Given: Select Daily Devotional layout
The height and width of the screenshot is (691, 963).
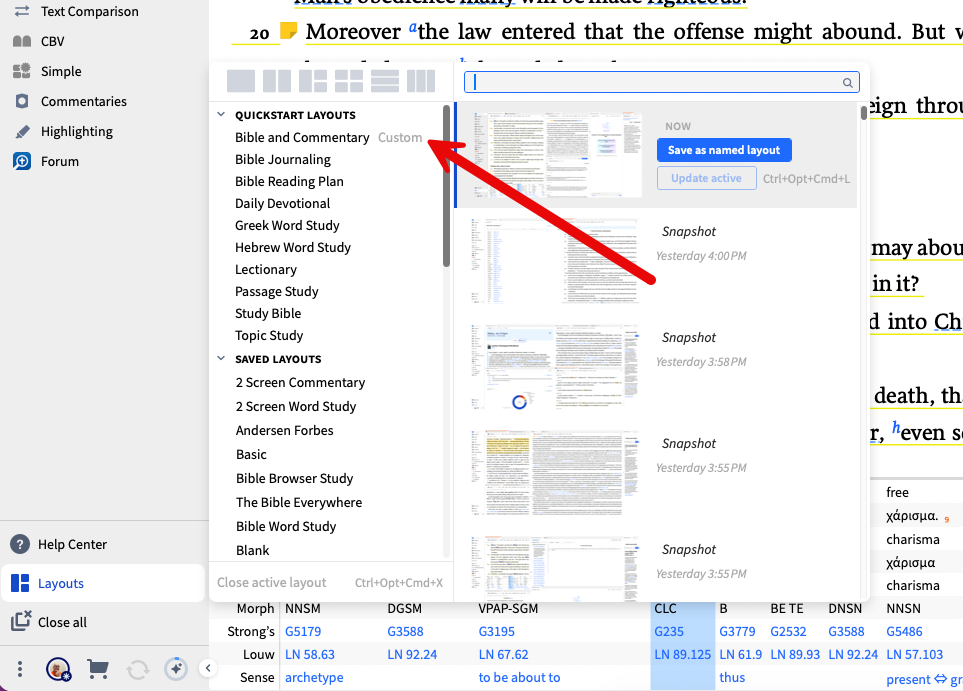Looking at the screenshot, I should pyautogui.click(x=283, y=203).
